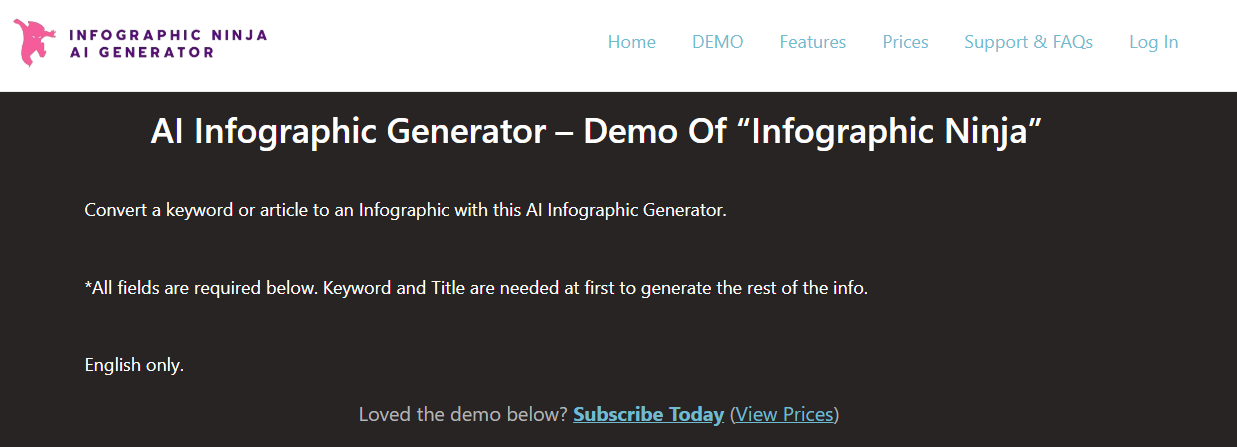This screenshot has width=1237, height=447.
Task: Click "Demo Of" in the page heading
Action: 654,132
